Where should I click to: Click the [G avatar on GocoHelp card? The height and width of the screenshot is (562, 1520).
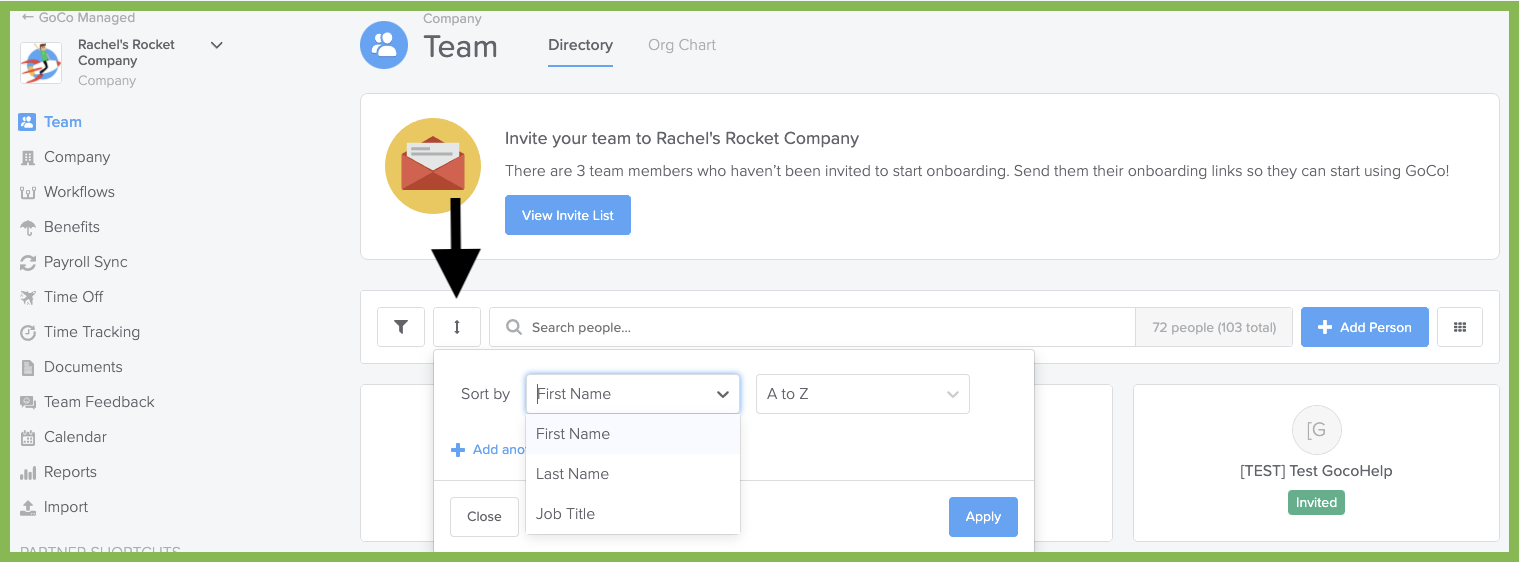pyautogui.click(x=1316, y=430)
